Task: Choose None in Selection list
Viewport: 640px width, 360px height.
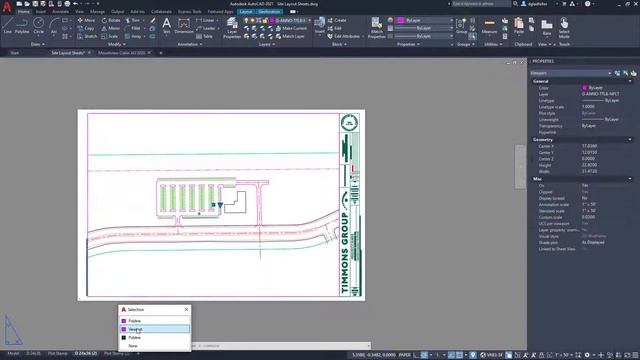Action: point(154,346)
